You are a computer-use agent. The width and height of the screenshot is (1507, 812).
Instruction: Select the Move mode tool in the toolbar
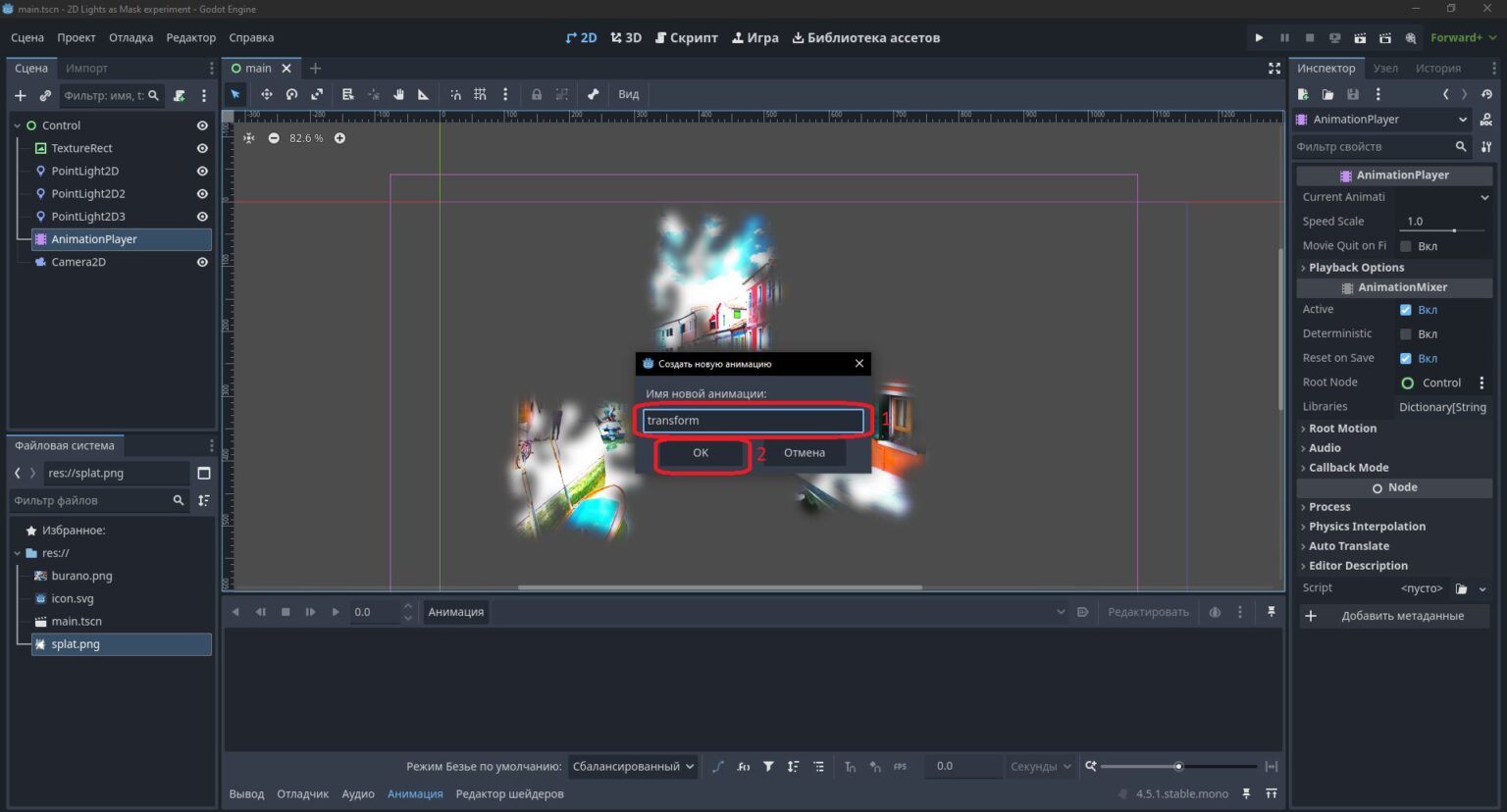click(x=266, y=94)
